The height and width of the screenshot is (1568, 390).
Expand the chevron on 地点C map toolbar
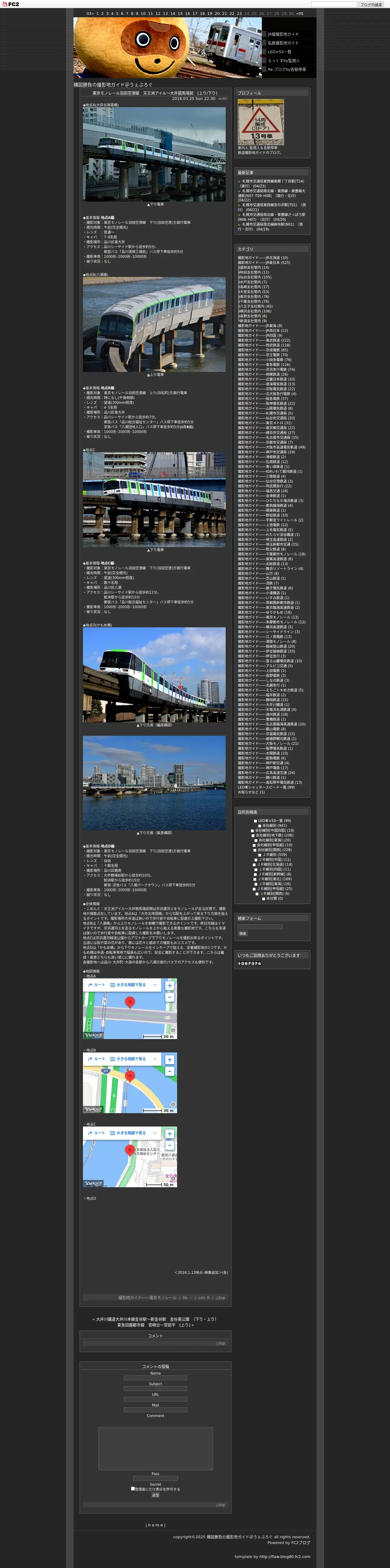(x=155, y=1133)
